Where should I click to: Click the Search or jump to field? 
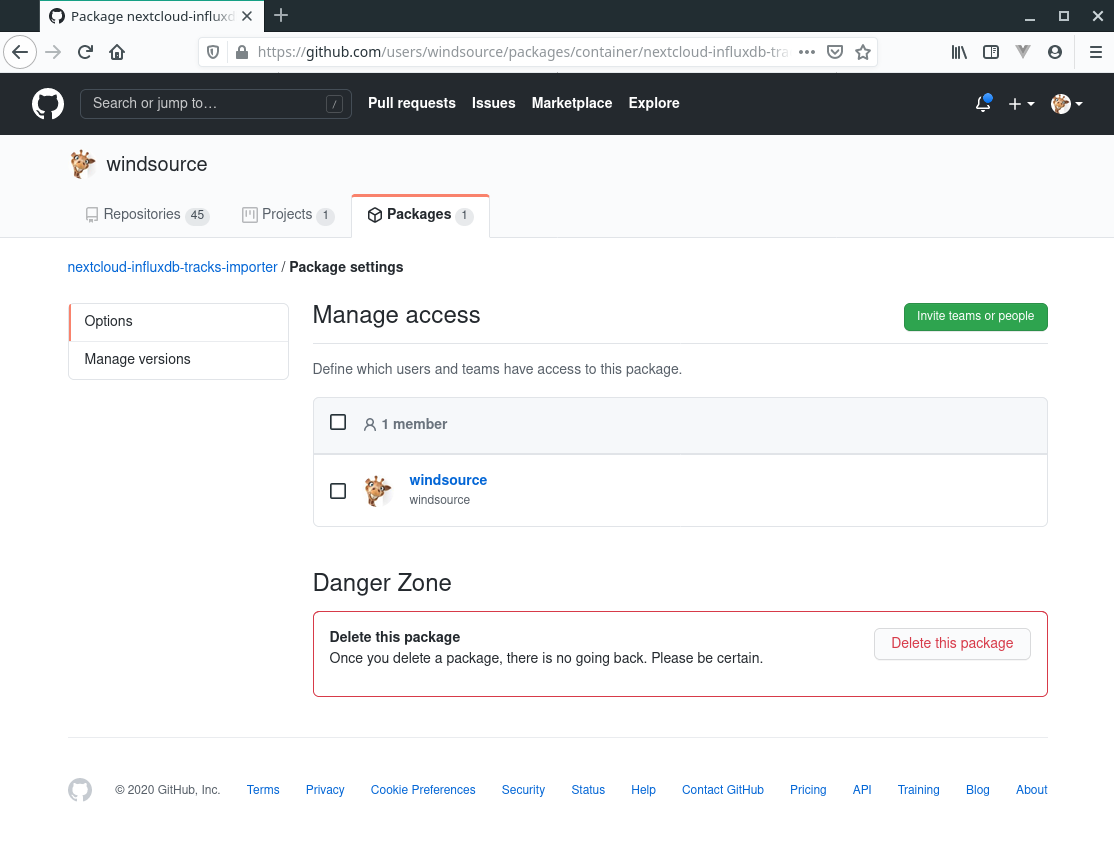point(215,103)
